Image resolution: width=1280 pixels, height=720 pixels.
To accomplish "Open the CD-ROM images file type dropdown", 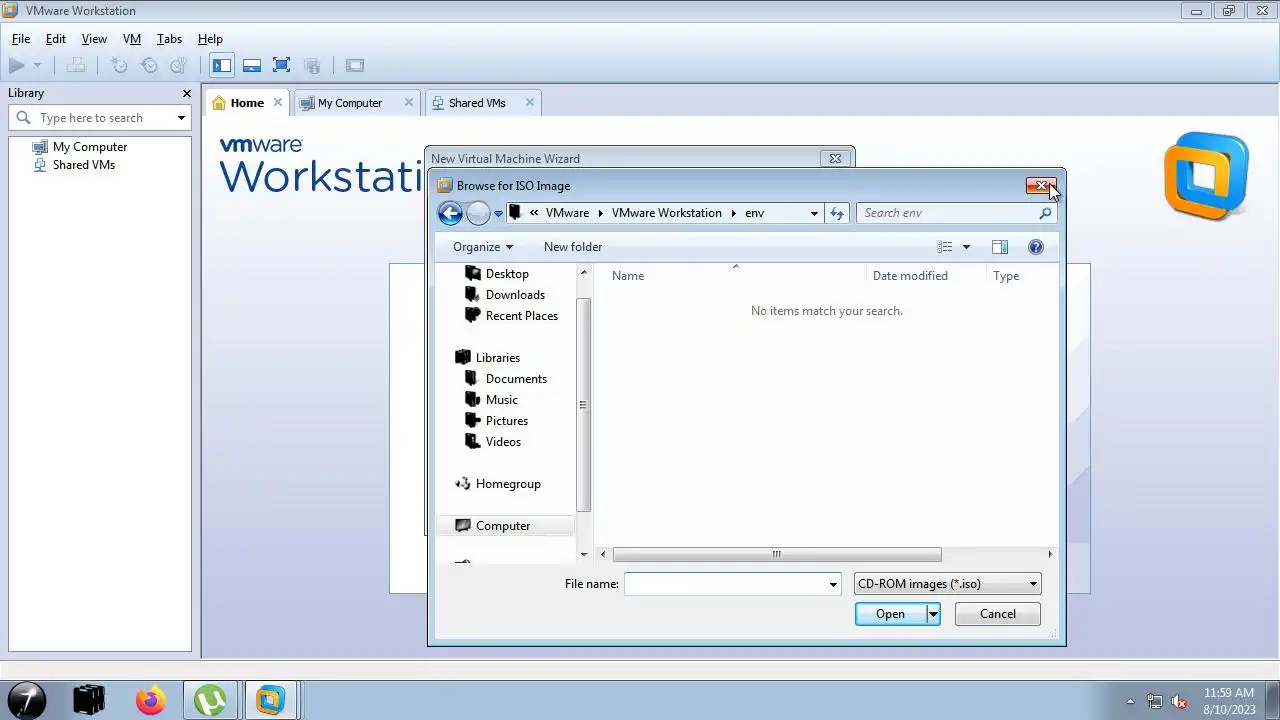I will point(948,584).
